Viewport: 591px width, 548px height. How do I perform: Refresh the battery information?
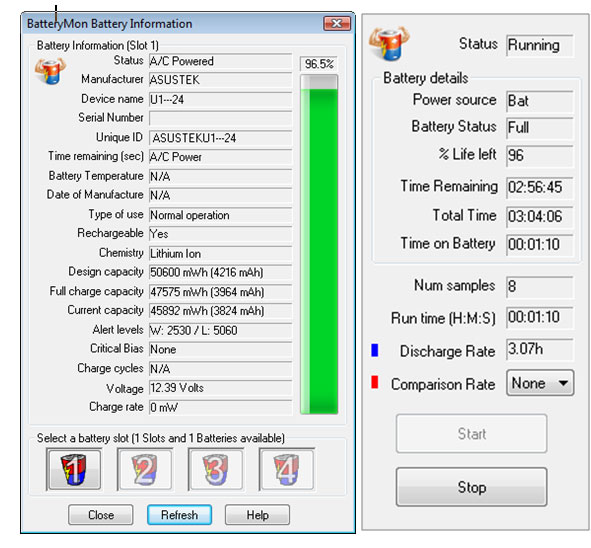[x=179, y=515]
